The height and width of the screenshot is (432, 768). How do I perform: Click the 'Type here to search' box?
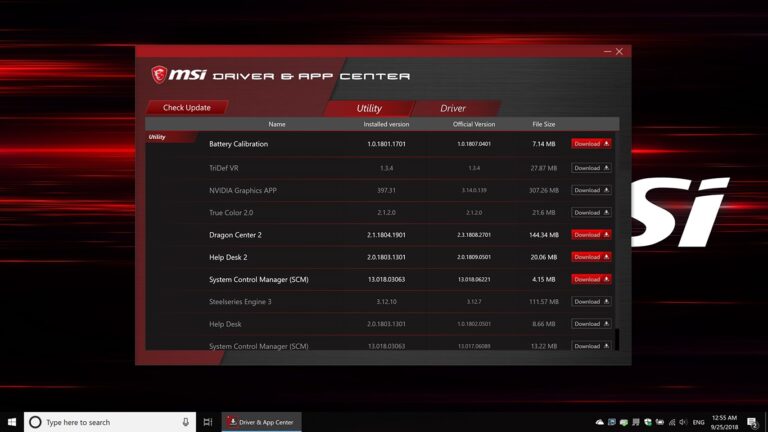tap(110, 422)
